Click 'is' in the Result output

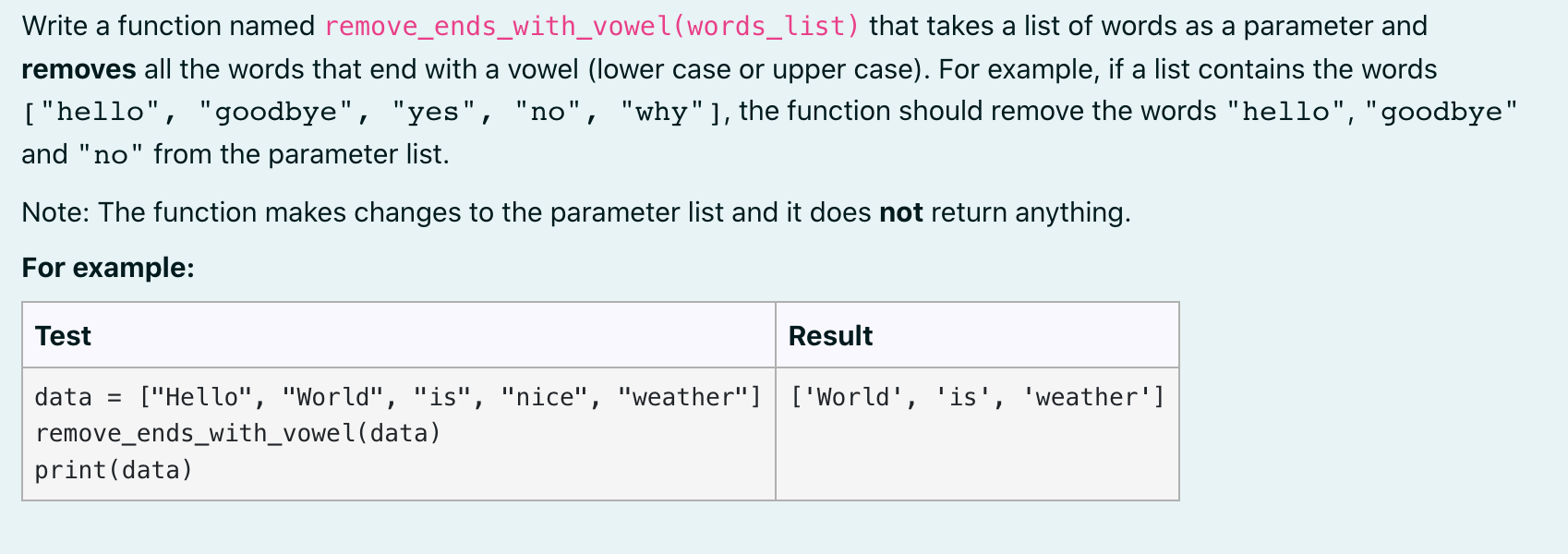[963, 397]
